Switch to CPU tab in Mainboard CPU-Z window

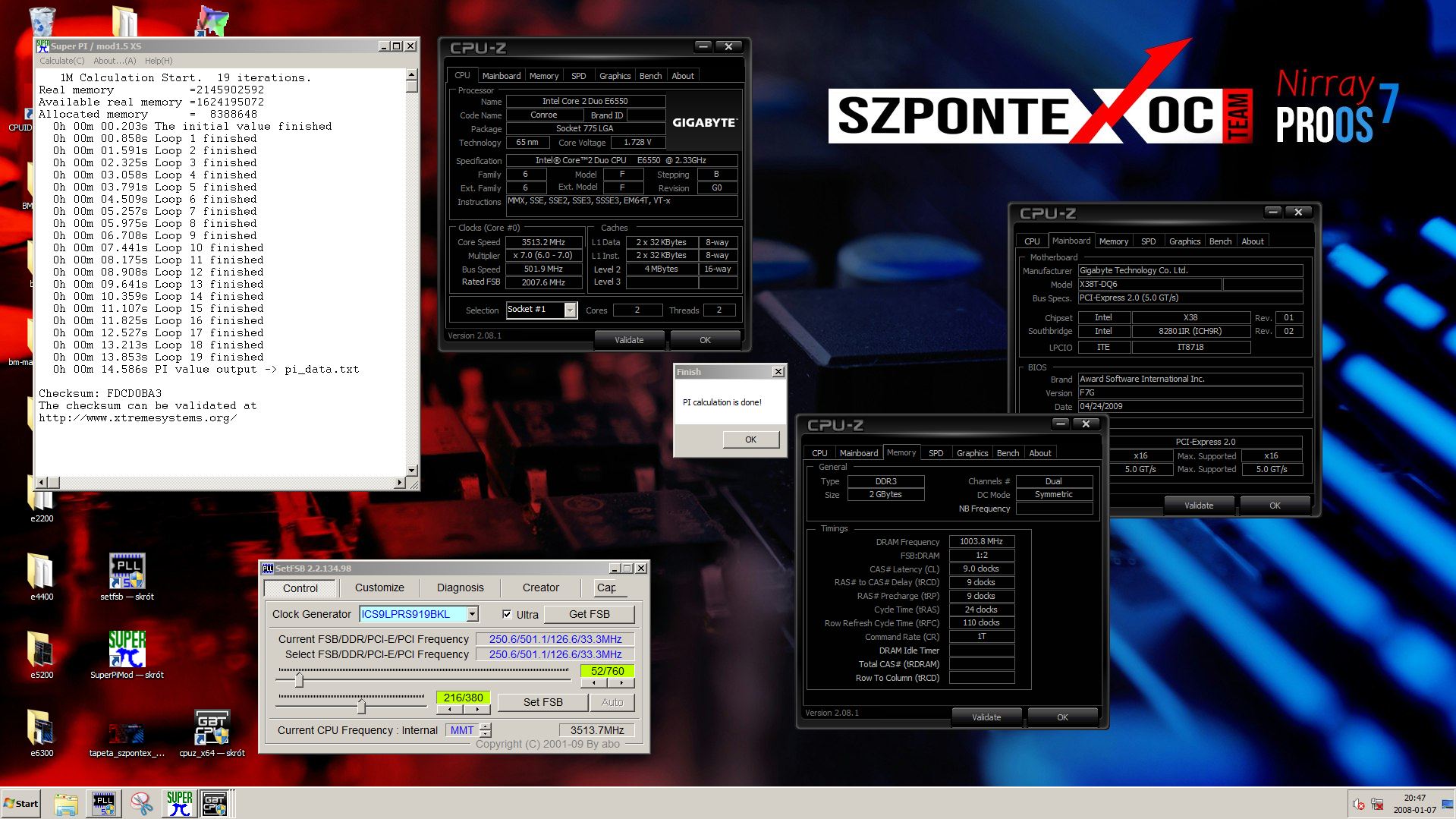point(1032,241)
